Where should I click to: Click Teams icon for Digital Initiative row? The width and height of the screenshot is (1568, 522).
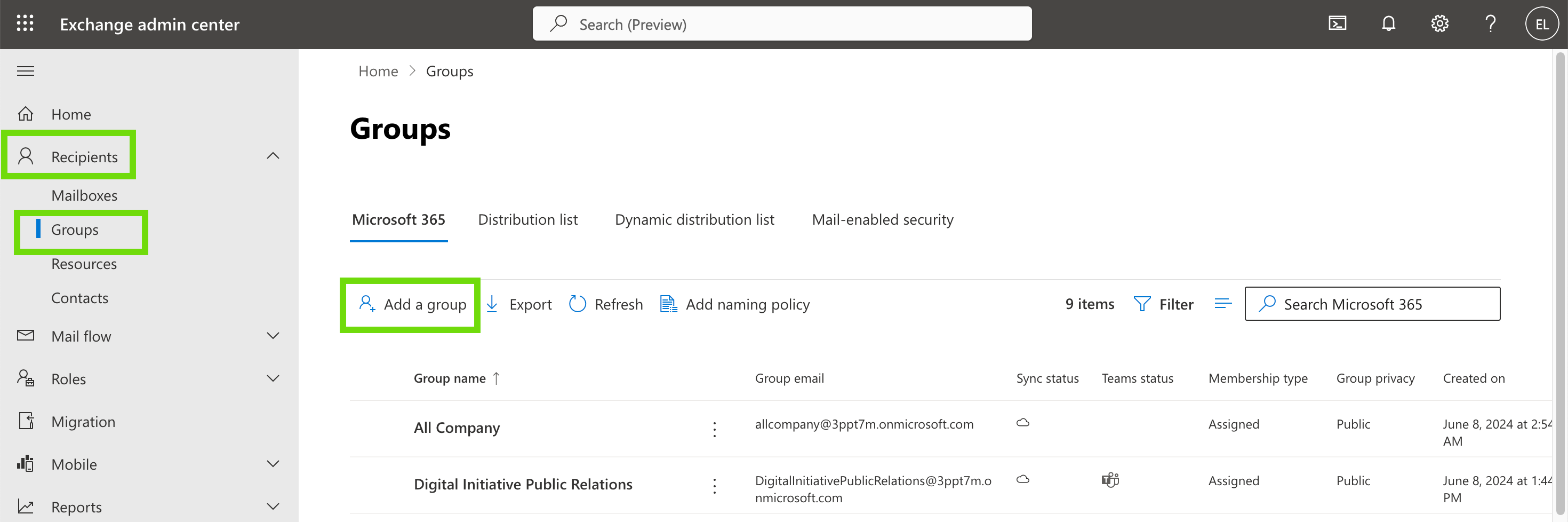coord(1110,480)
